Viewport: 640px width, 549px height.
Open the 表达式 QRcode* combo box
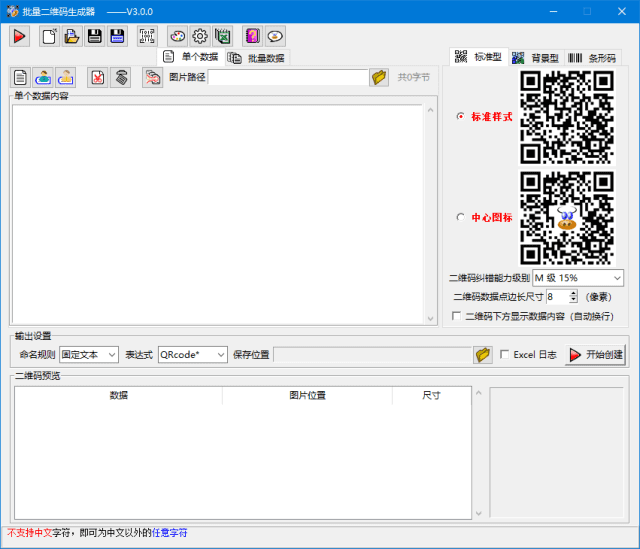(x=192, y=354)
